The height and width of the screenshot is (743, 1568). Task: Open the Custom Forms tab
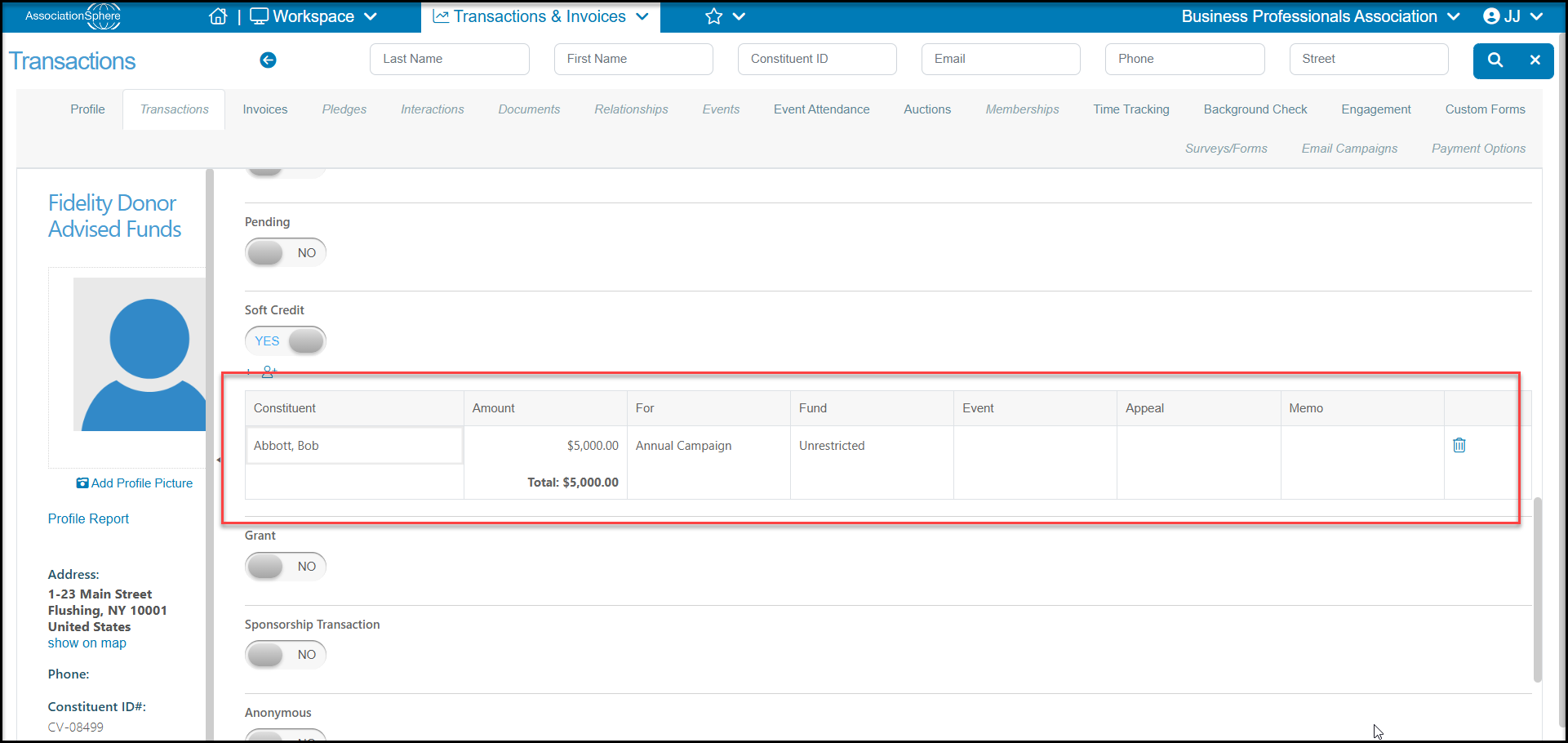1485,109
